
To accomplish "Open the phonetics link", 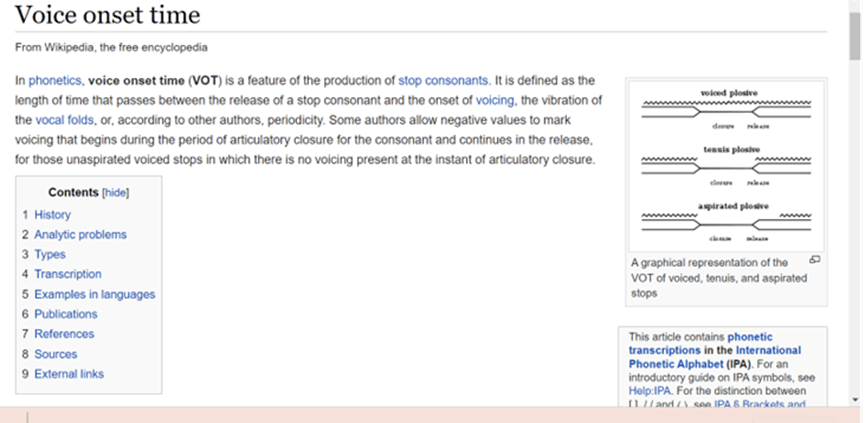I will pos(55,81).
